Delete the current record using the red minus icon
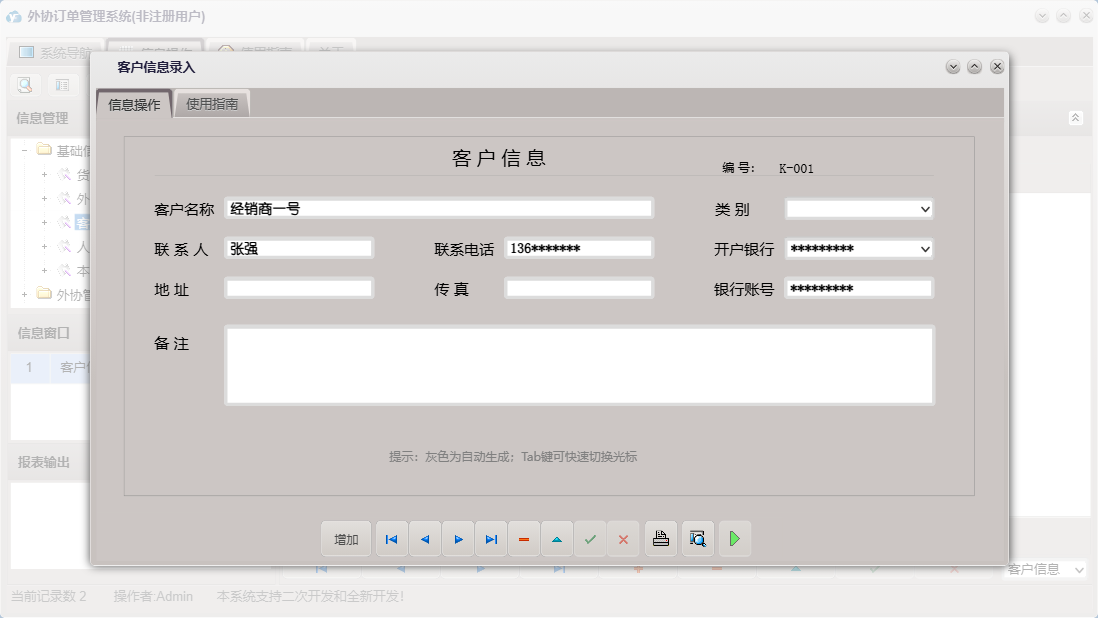Image resolution: width=1098 pixels, height=618 pixels. (x=524, y=539)
